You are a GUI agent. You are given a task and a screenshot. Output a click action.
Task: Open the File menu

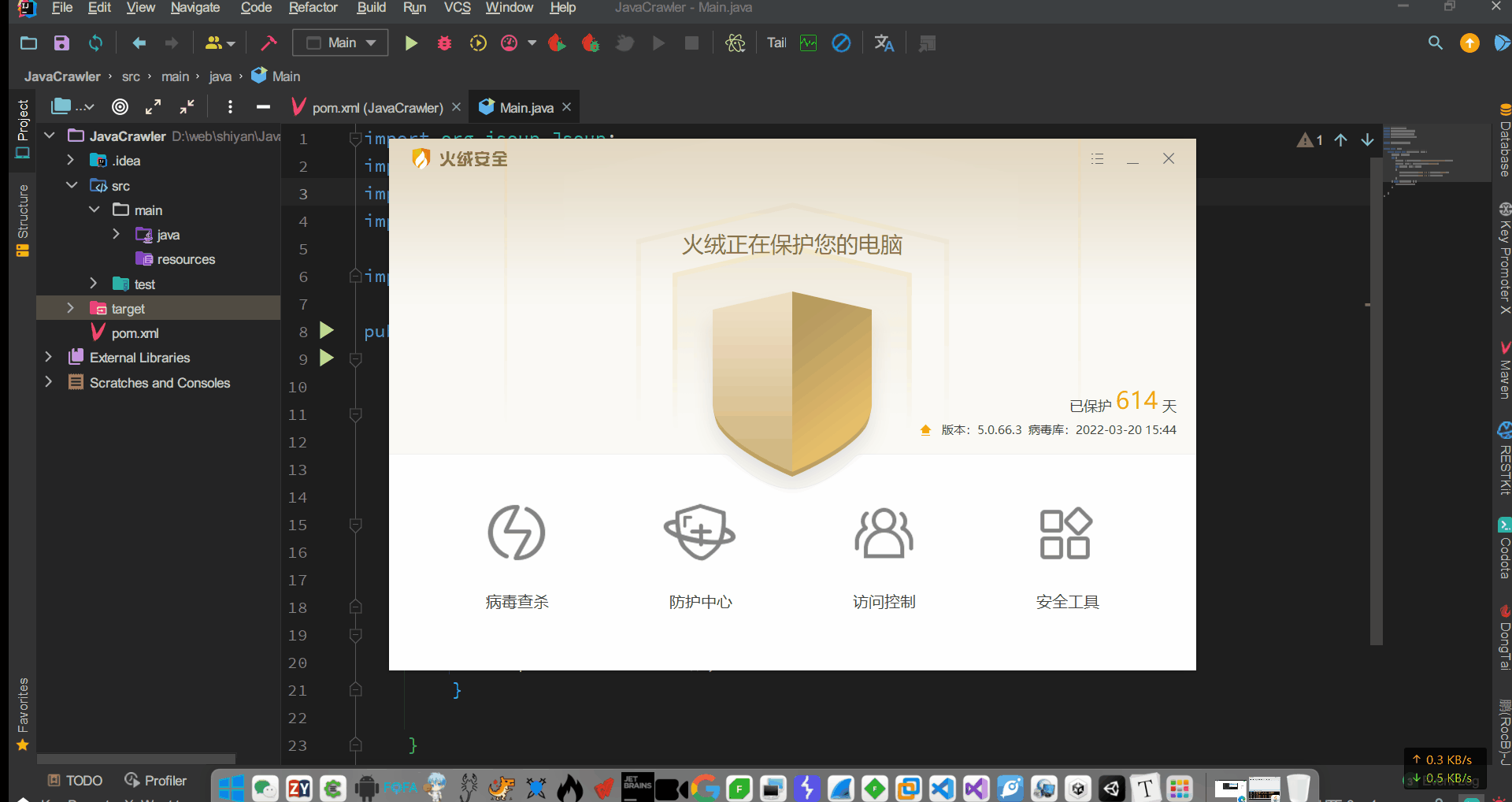coord(61,8)
